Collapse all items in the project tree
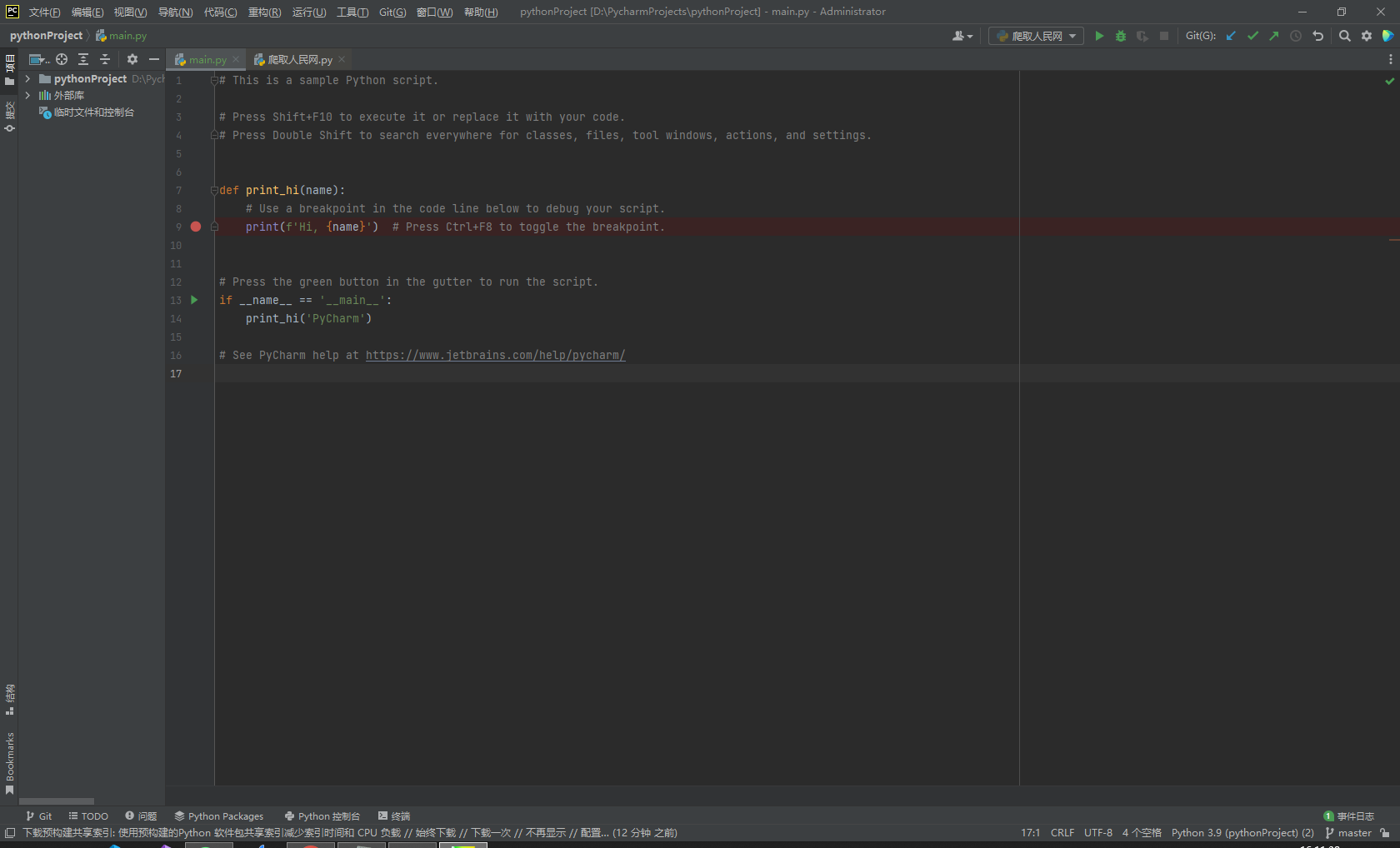 click(x=105, y=59)
